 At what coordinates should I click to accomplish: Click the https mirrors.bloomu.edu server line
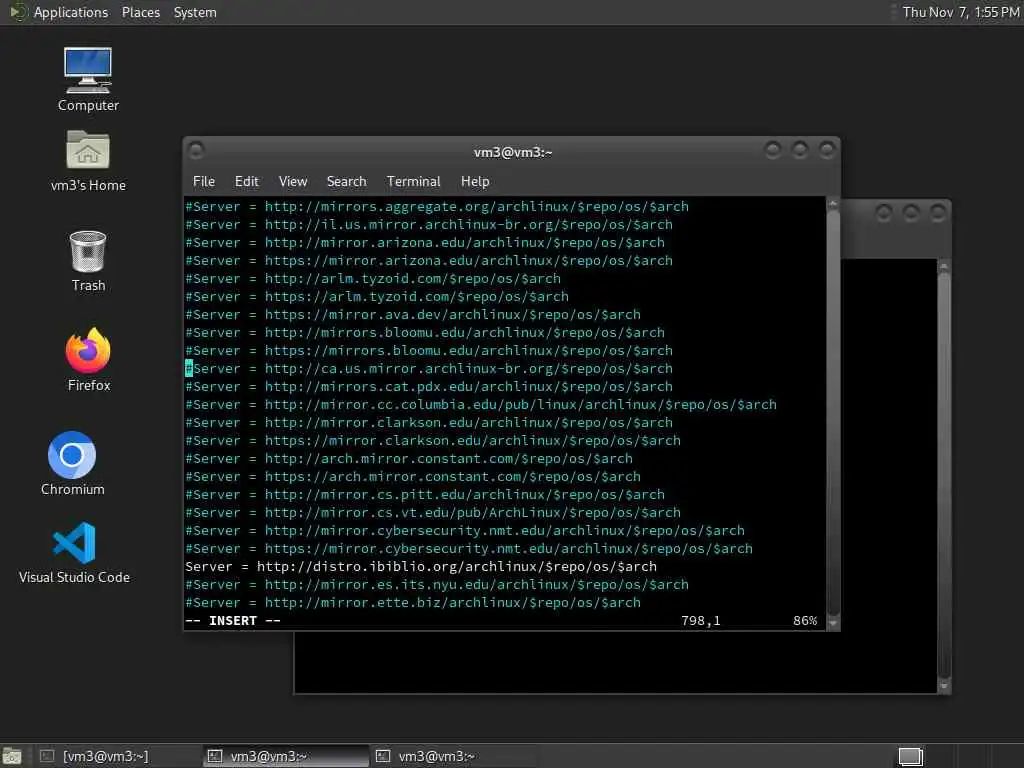429,351
